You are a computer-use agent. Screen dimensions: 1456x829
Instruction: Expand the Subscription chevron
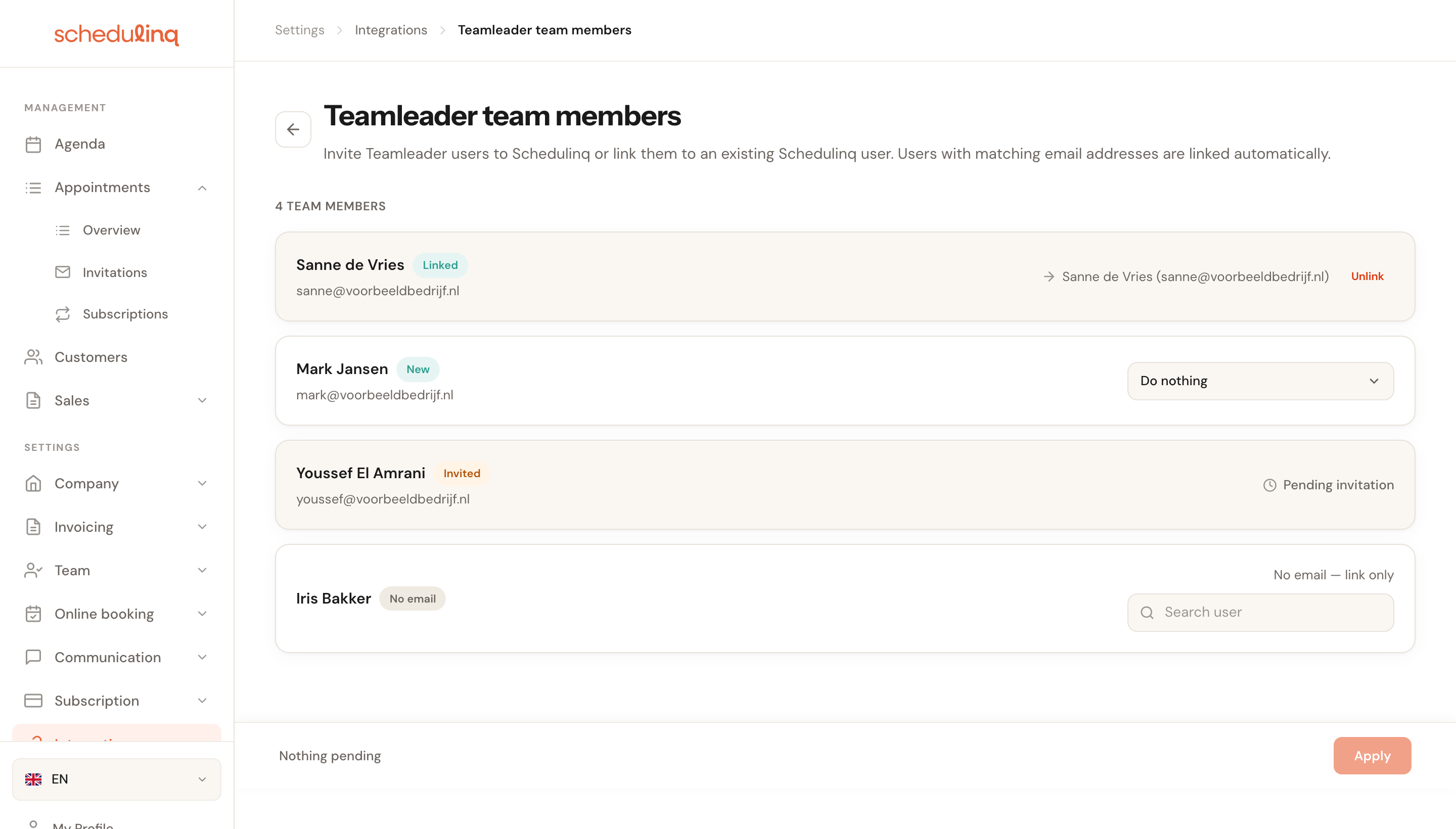tap(202, 700)
